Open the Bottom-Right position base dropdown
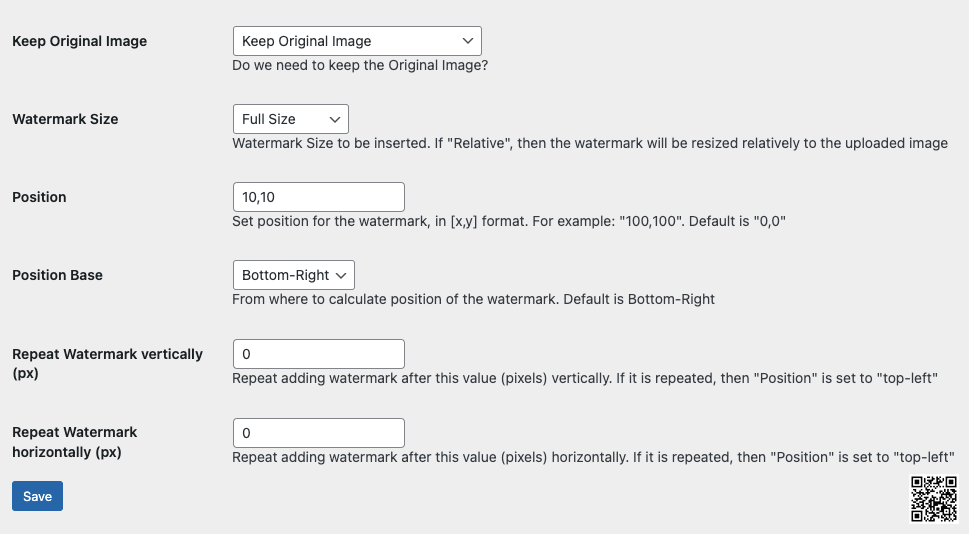This screenshot has width=969, height=534. click(294, 275)
